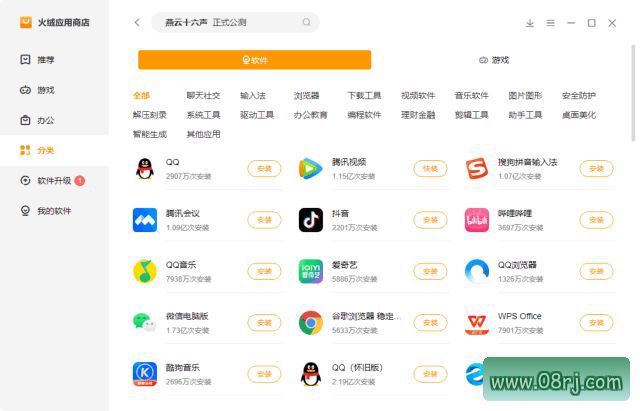Filter by 音乐软件 category

pyautogui.click(x=471, y=96)
